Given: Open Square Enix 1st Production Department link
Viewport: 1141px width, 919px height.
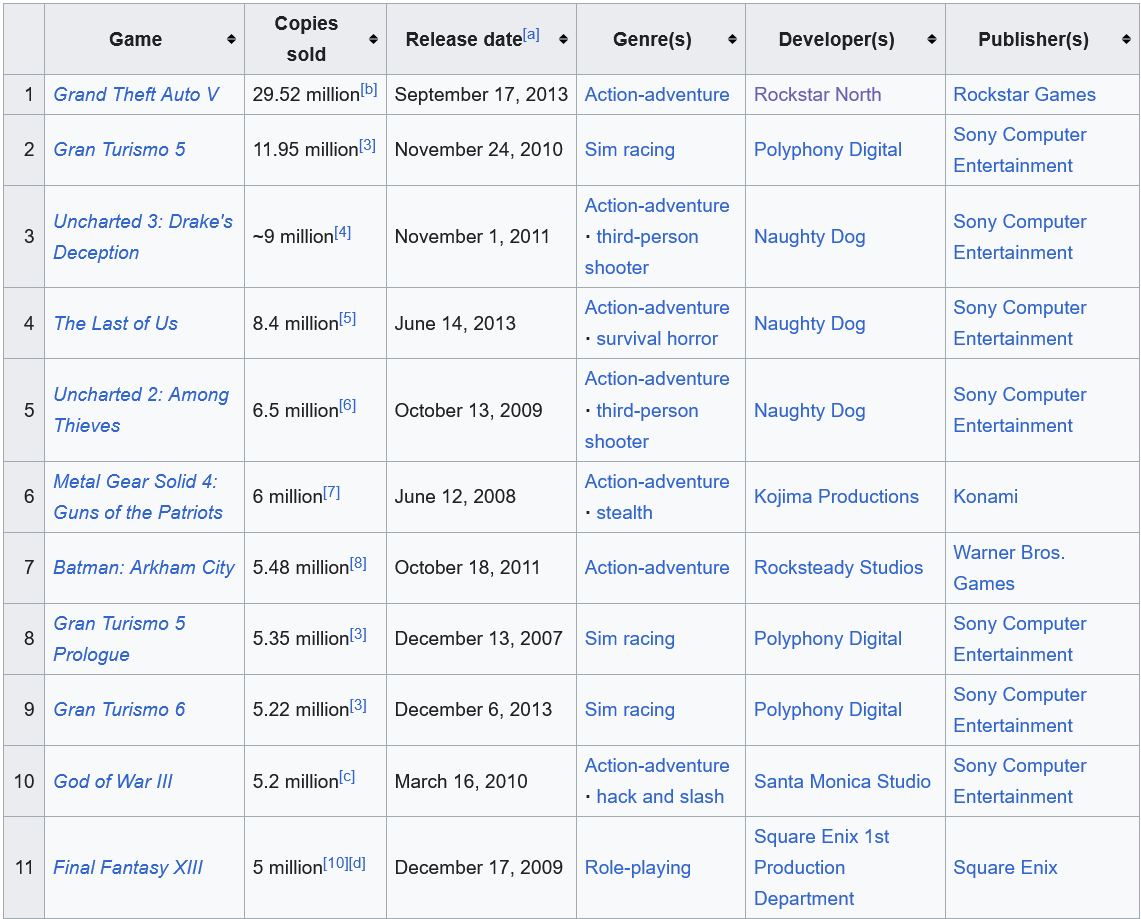Looking at the screenshot, I should point(822,867).
